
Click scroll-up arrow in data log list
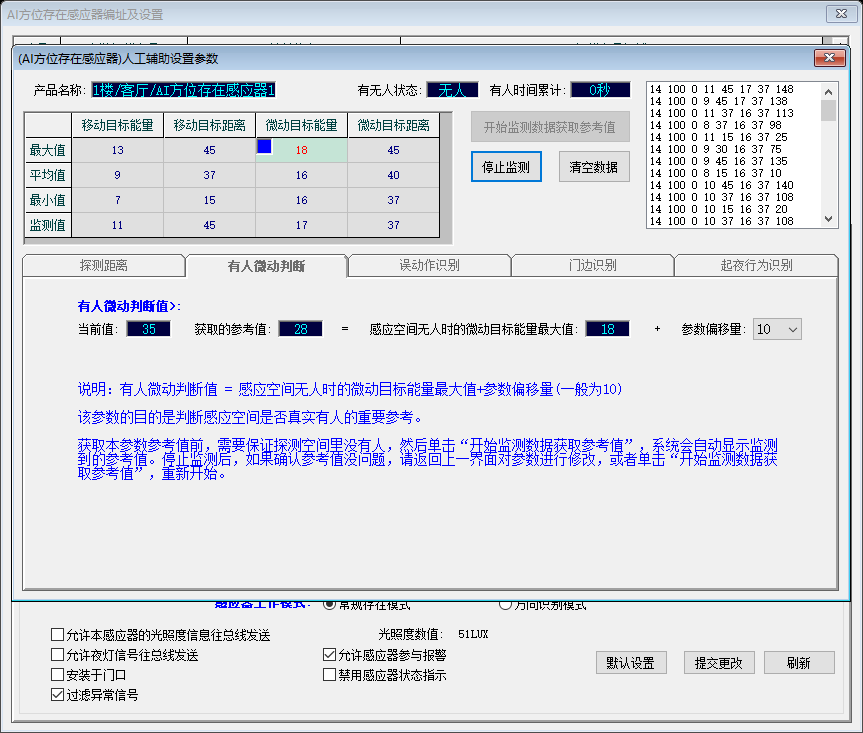[829, 91]
